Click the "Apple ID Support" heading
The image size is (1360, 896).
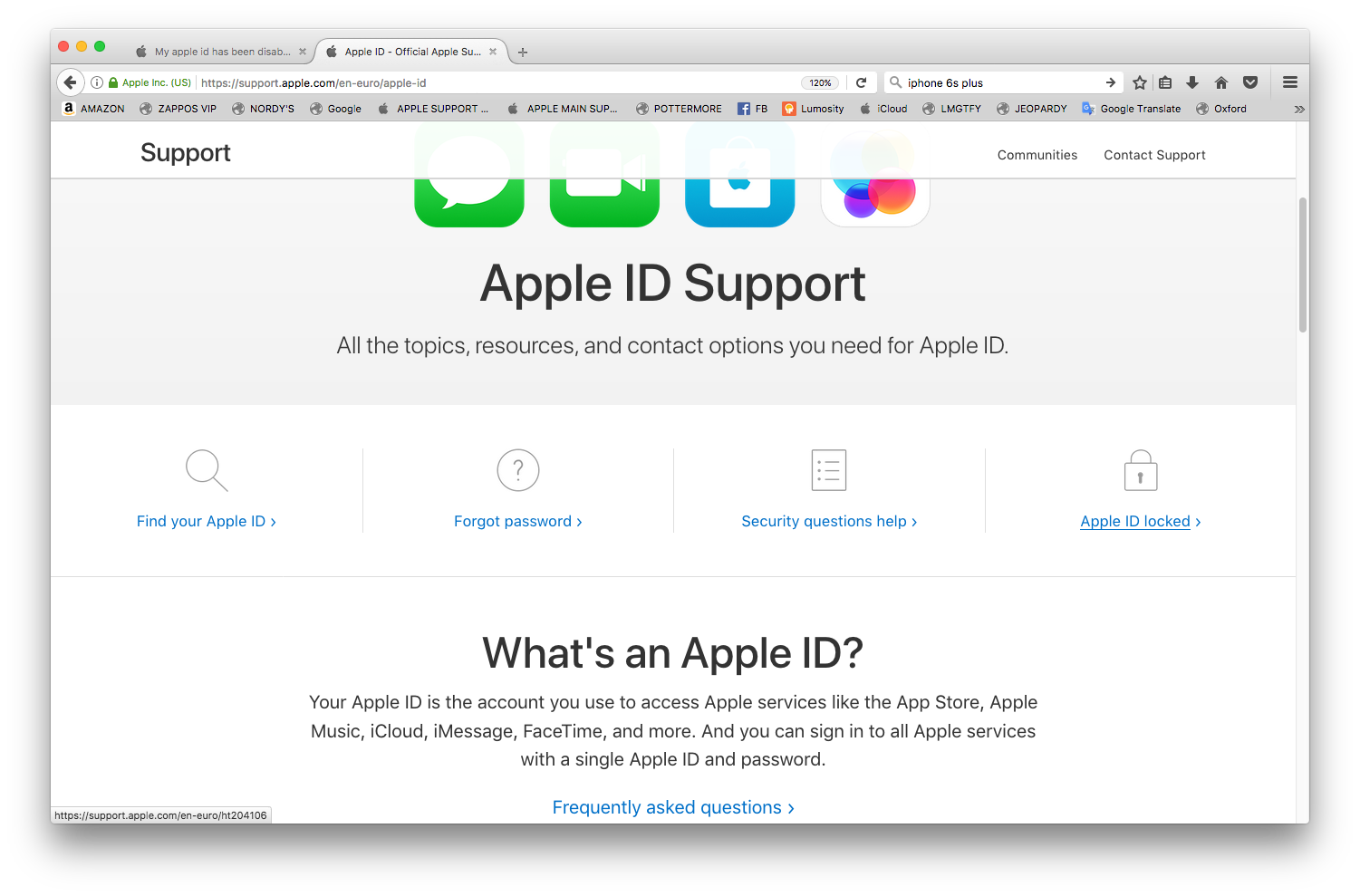click(673, 284)
